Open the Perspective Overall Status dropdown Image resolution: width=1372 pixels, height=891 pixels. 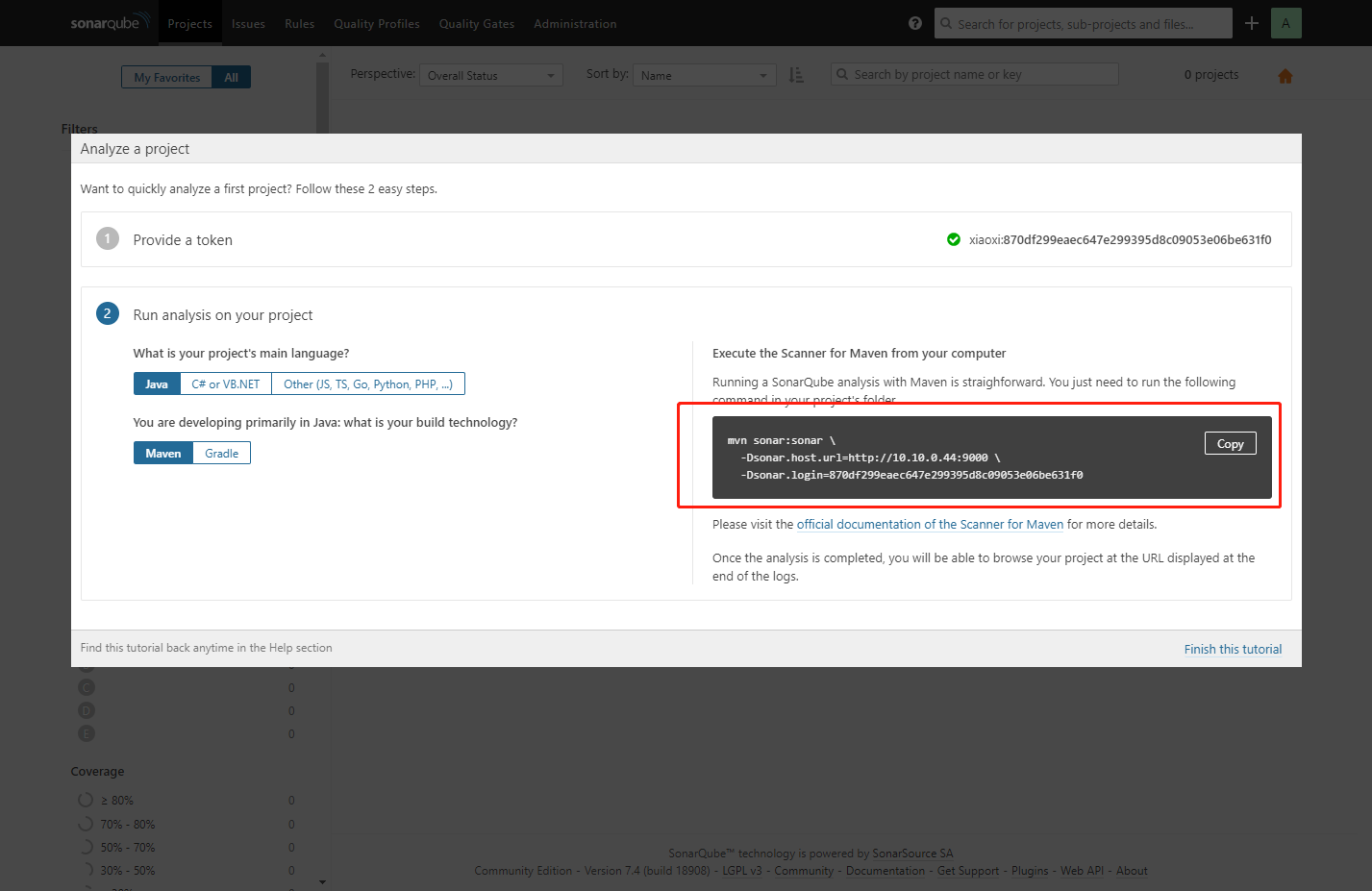pyautogui.click(x=490, y=75)
